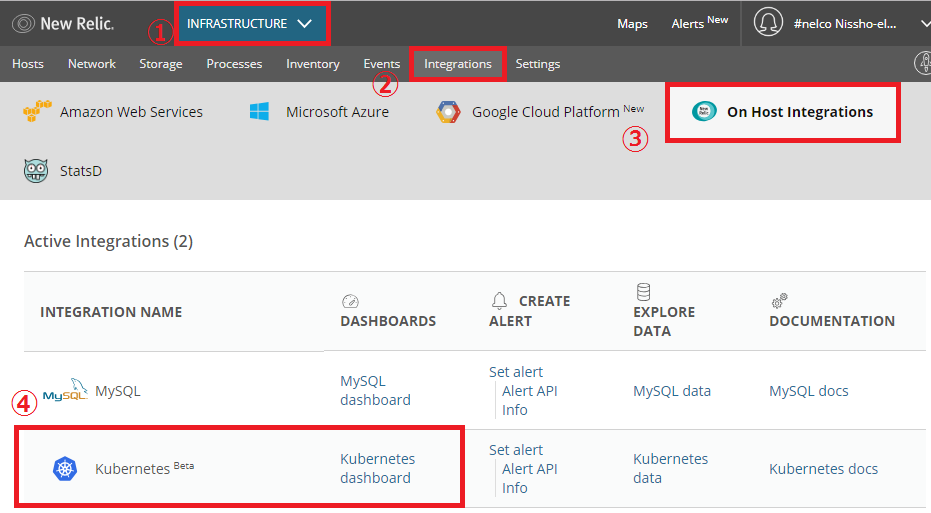The height and width of the screenshot is (513, 931).
Task: Open the MySQL dashboard link
Action: (x=375, y=390)
